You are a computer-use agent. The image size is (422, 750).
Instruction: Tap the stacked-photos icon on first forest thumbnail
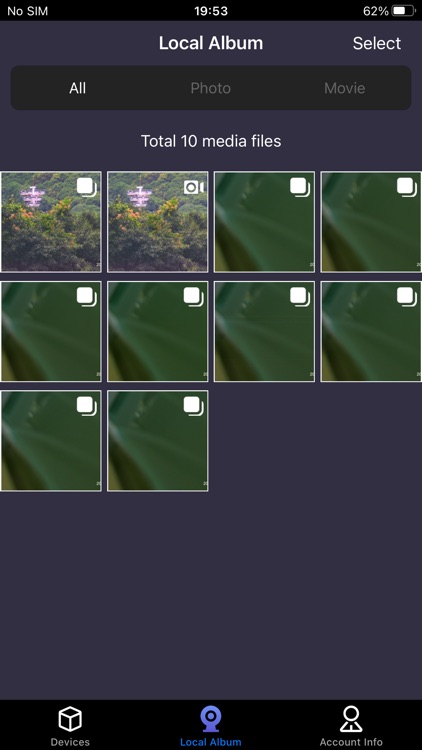[87, 188]
